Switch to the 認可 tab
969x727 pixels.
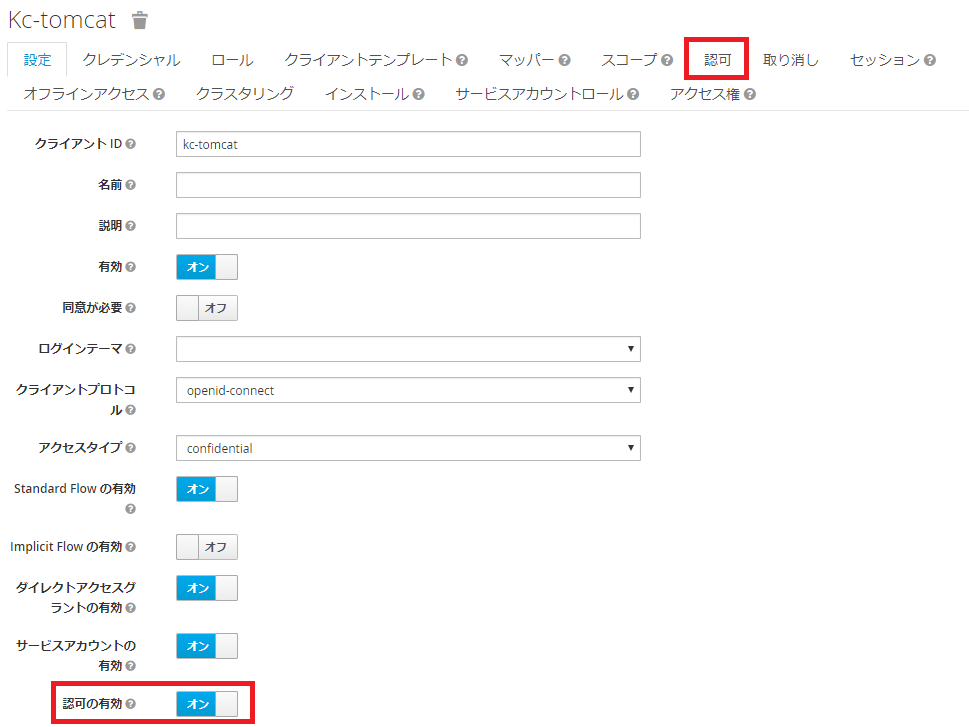pos(716,60)
